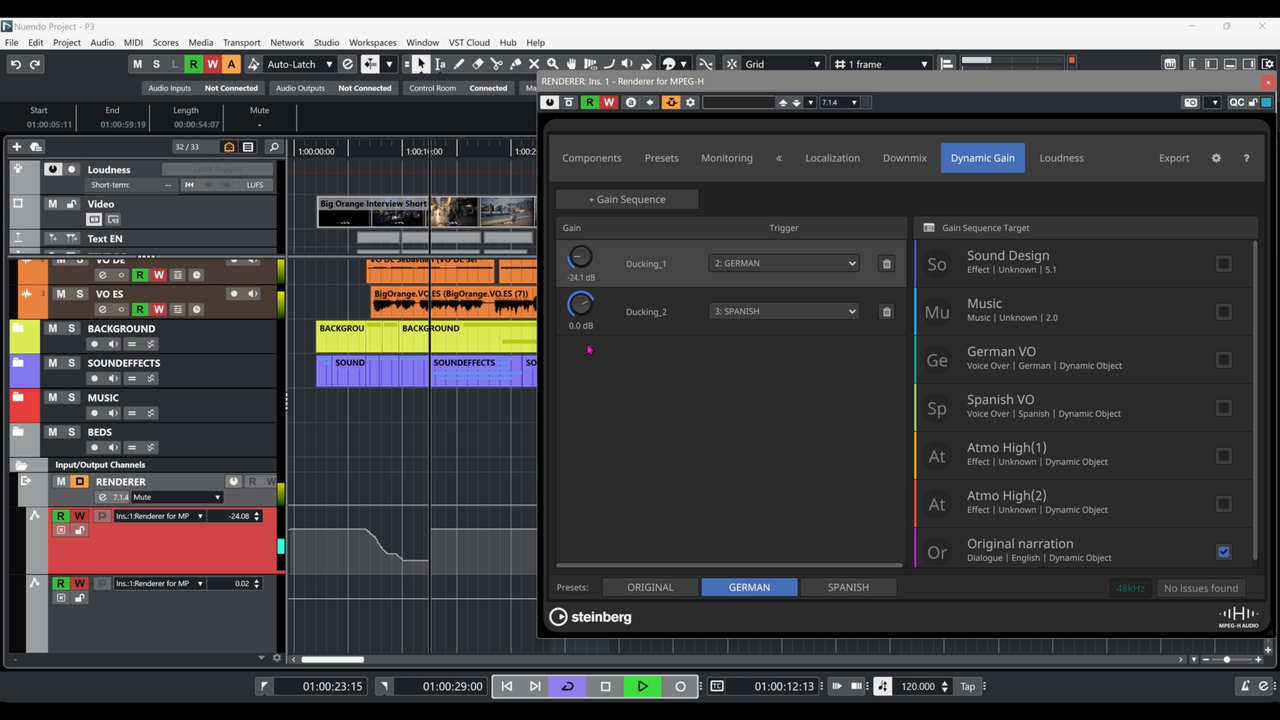Check the Music gain target checkbox

pos(1223,312)
